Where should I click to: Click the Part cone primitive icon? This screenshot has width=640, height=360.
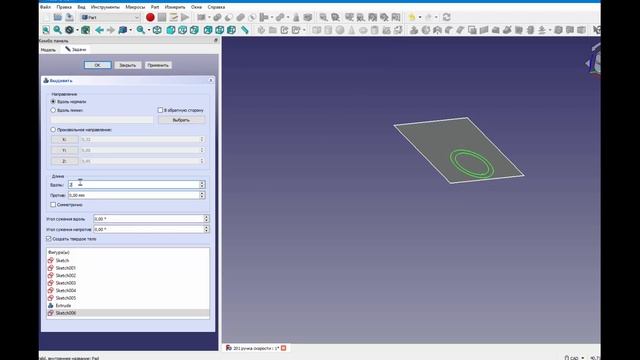click(x=351, y=30)
